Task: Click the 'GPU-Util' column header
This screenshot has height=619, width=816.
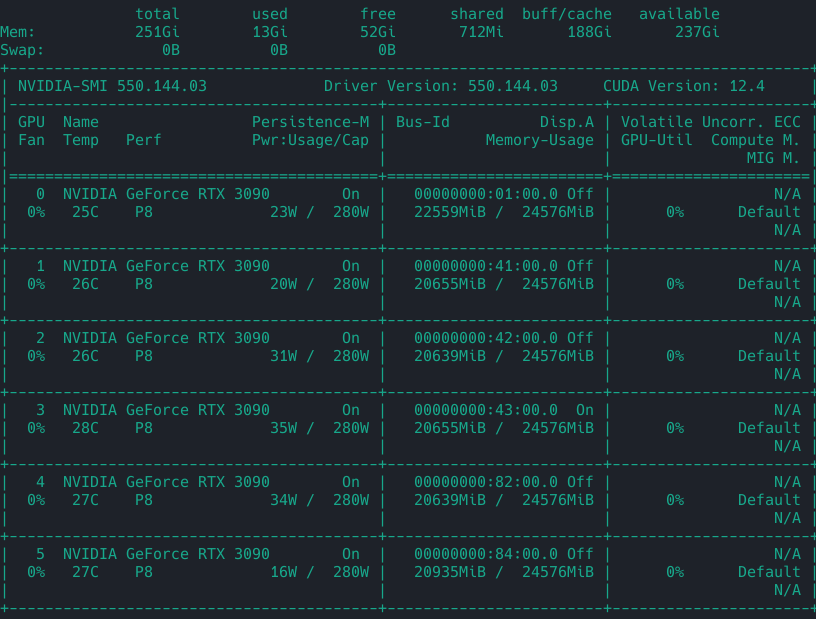Action: point(657,140)
